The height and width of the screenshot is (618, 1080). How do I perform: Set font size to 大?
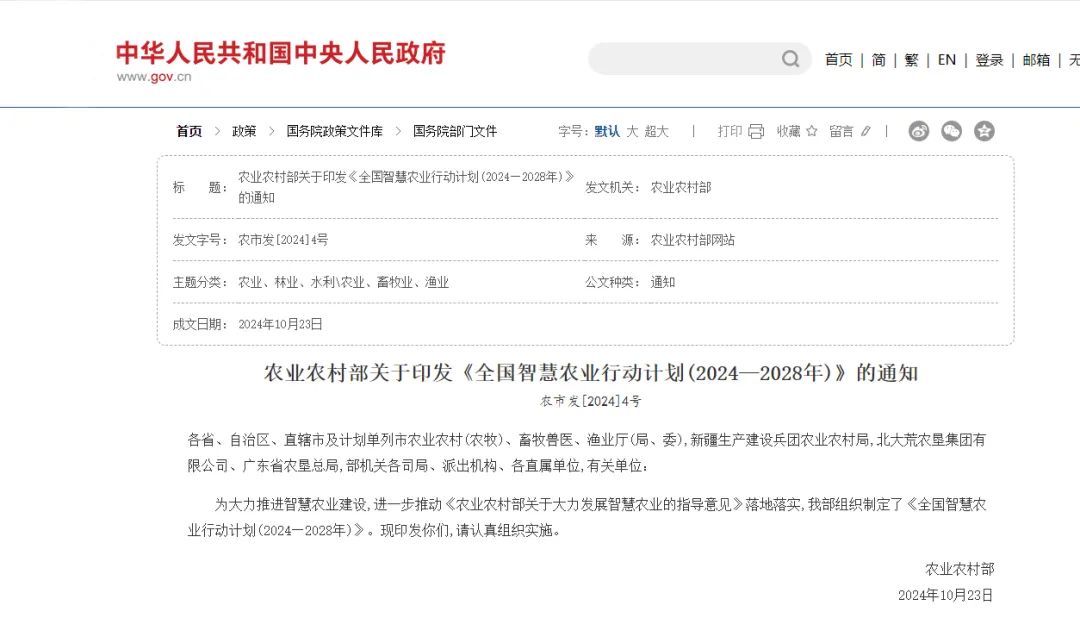click(632, 131)
